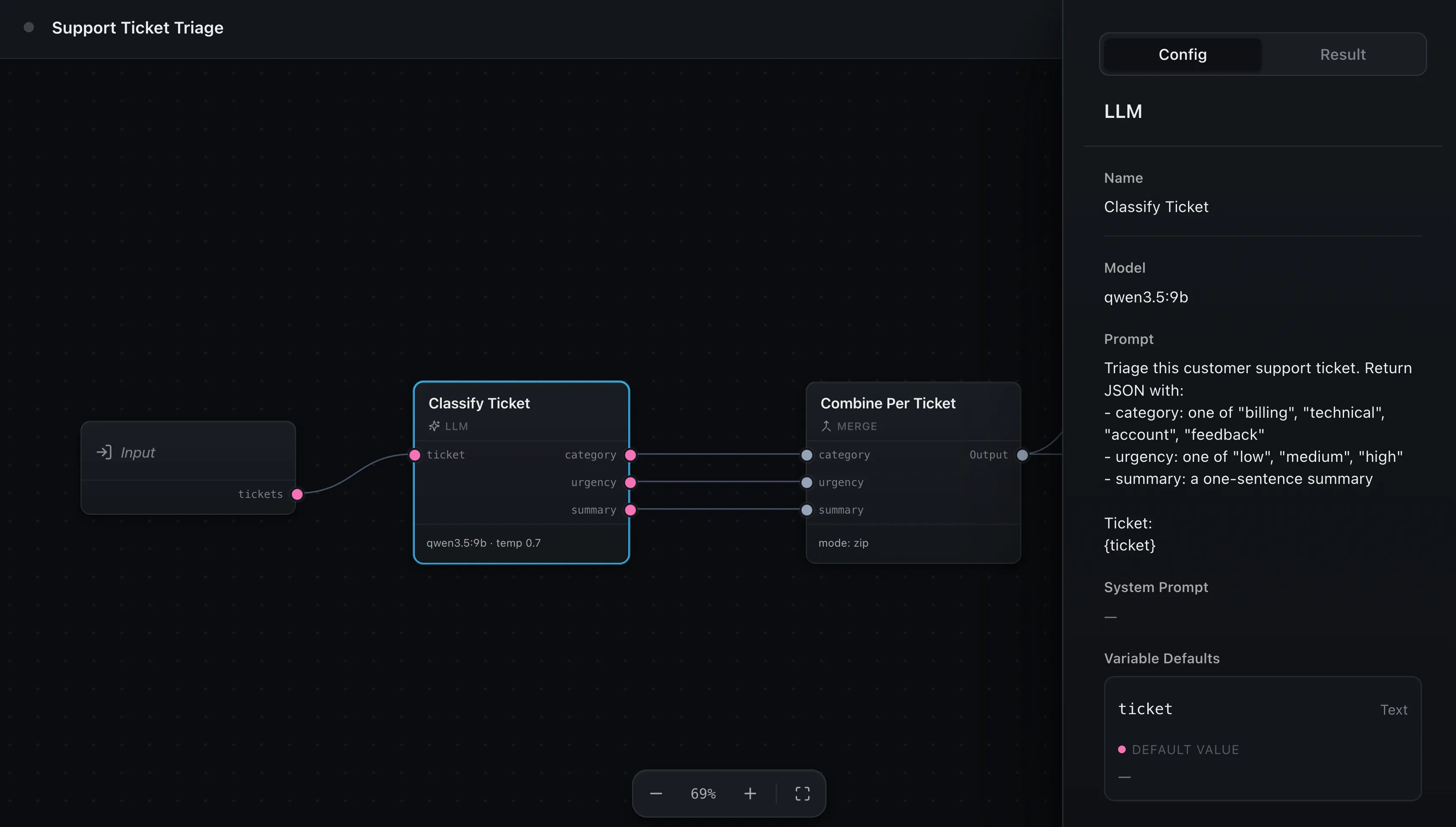This screenshot has width=1456, height=827.
Task: Click the tickets output port on Input node
Action: [x=297, y=494]
